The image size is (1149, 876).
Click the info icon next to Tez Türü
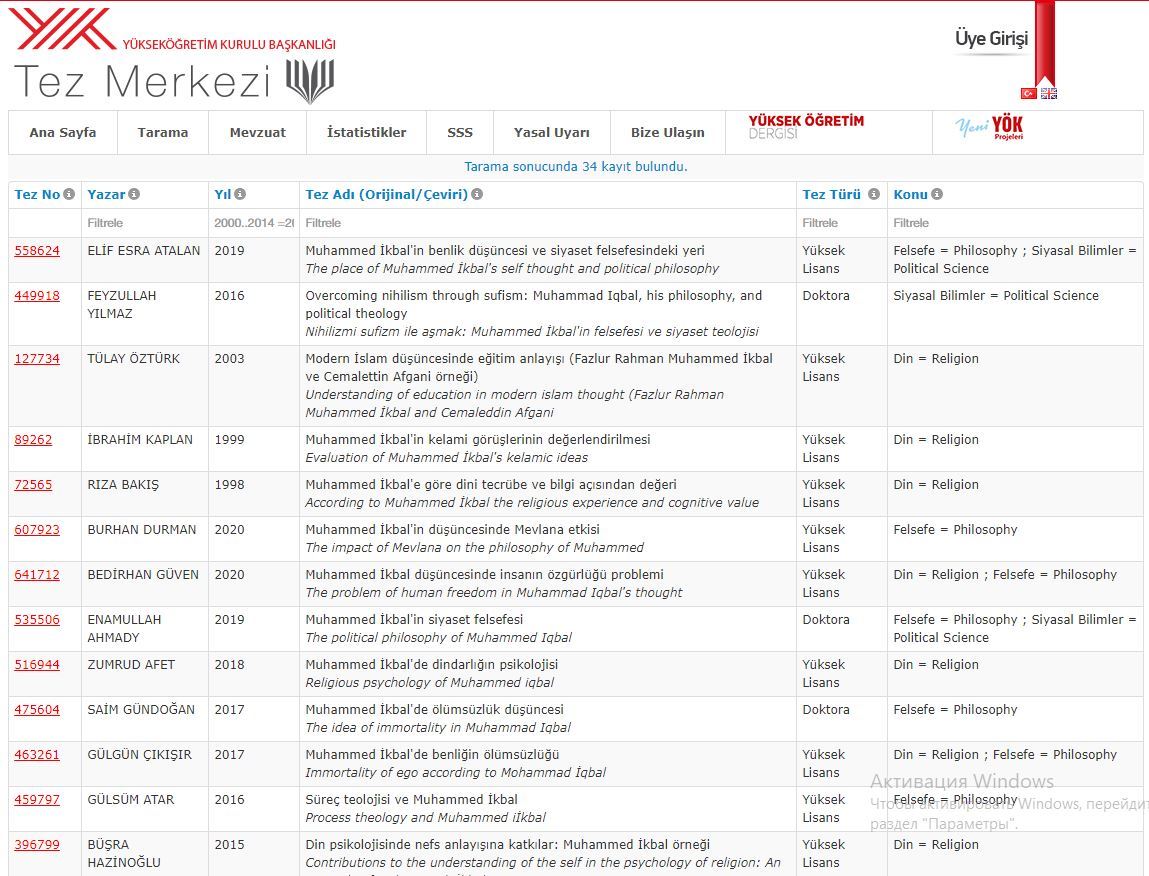873,194
